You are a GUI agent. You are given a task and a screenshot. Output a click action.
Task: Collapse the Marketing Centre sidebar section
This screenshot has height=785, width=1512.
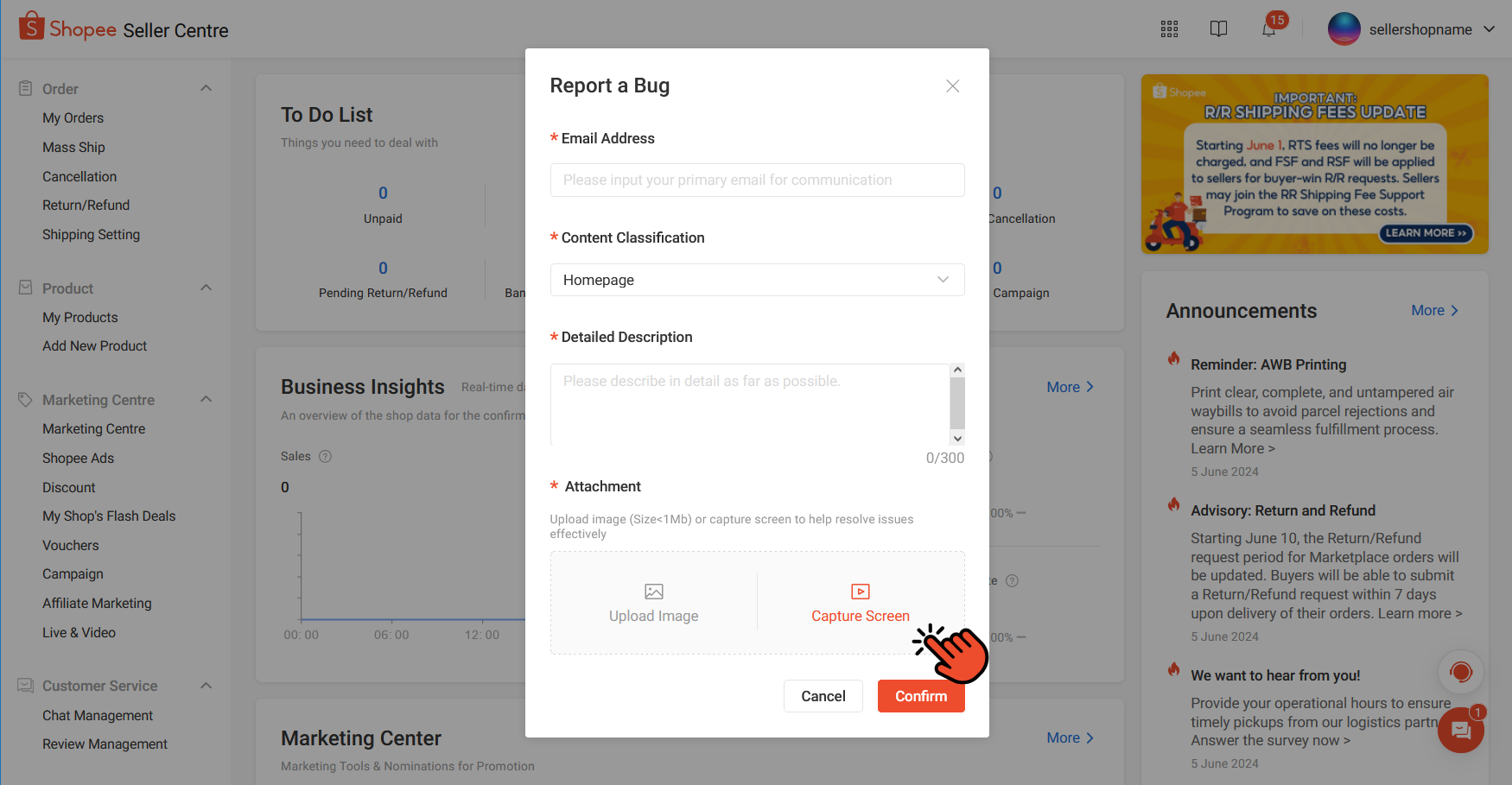pos(206,399)
